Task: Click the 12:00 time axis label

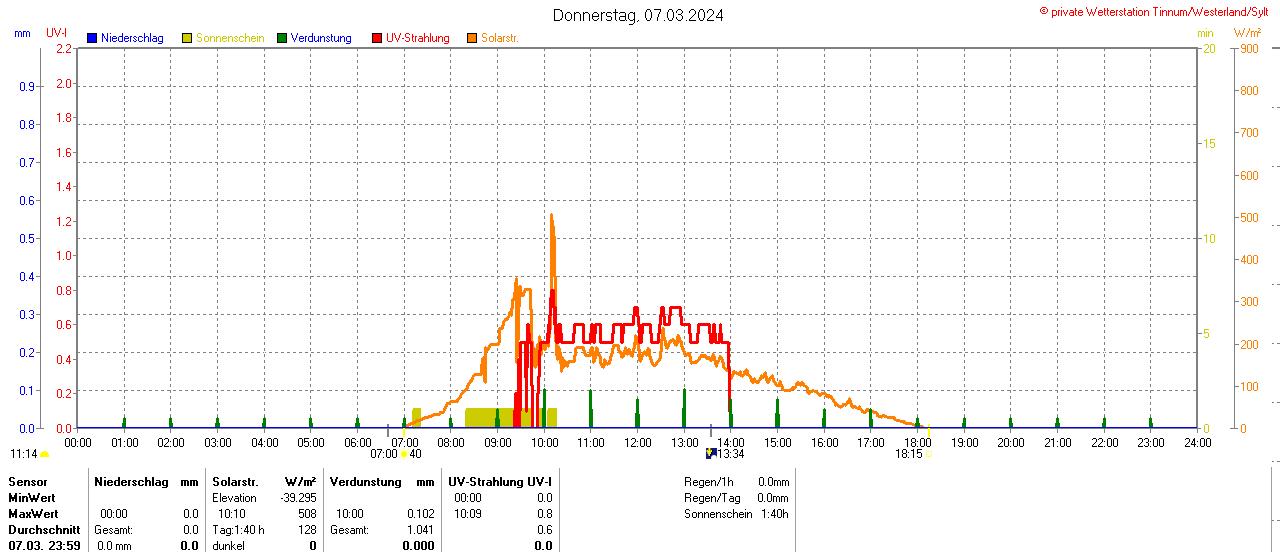Action: 638,442
